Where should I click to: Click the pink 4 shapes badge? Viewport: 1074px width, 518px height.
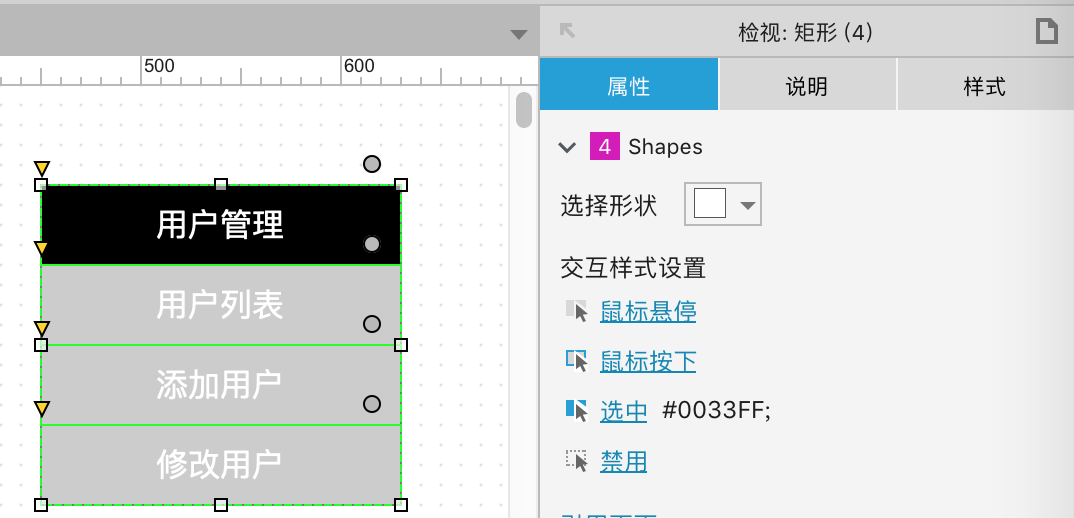coord(605,147)
